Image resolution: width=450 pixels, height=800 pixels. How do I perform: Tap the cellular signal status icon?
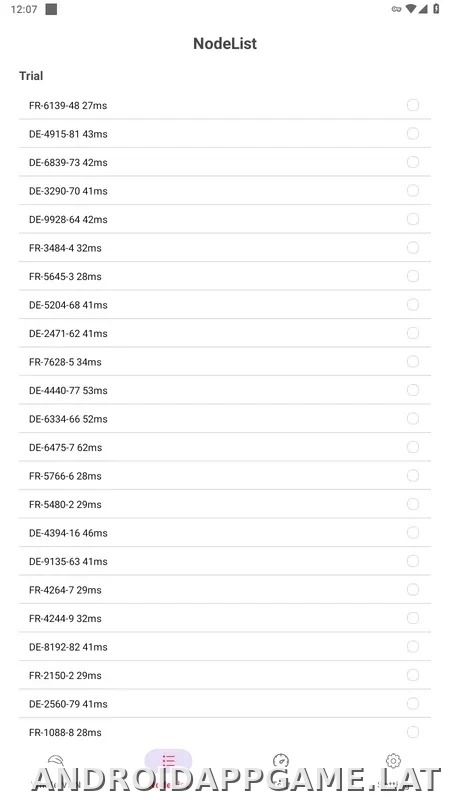423,9
